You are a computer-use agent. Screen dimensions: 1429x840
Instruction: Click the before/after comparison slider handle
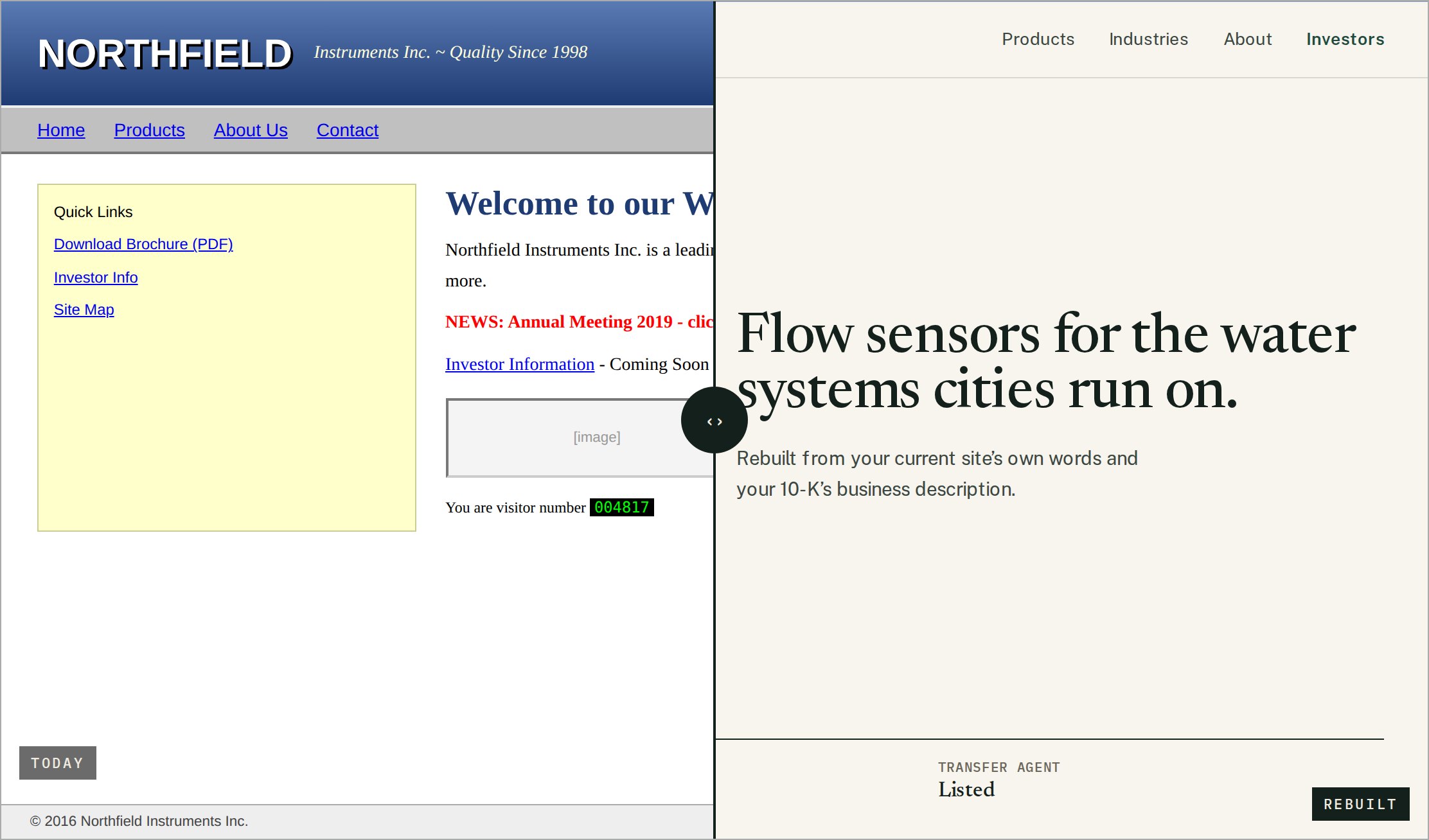[x=714, y=421]
